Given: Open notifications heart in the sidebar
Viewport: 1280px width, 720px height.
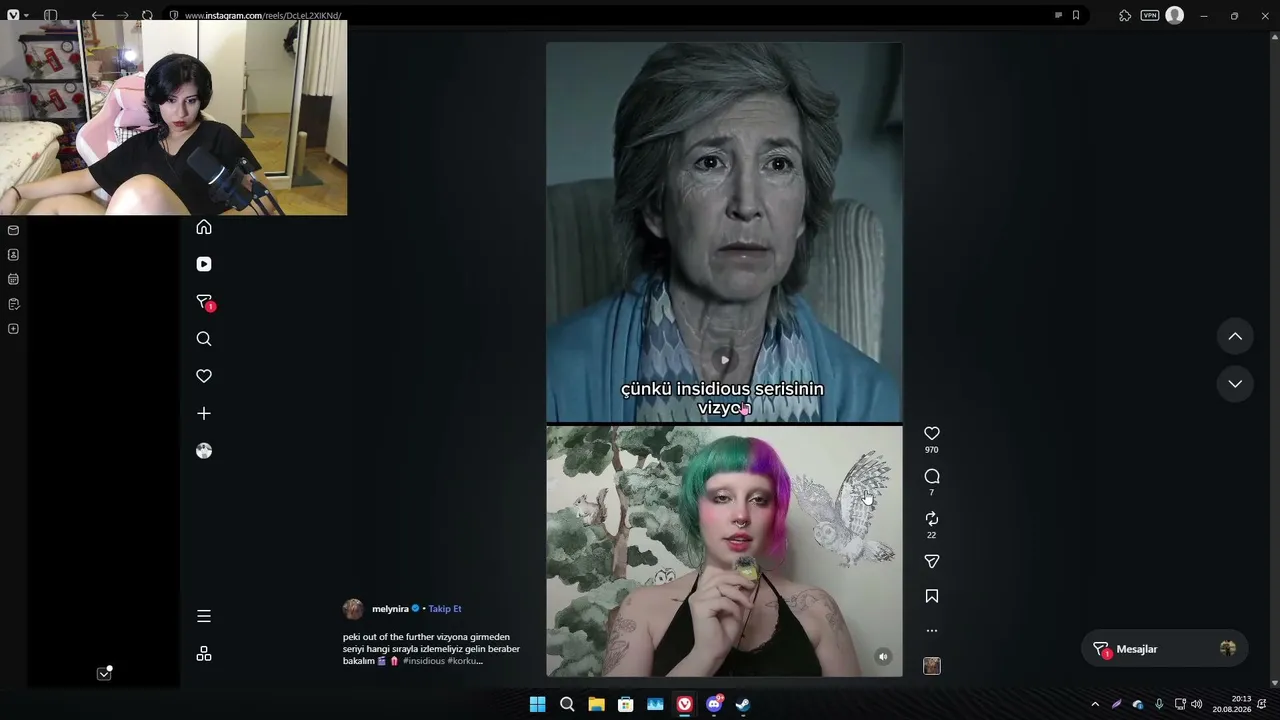Looking at the screenshot, I should pyautogui.click(x=204, y=376).
